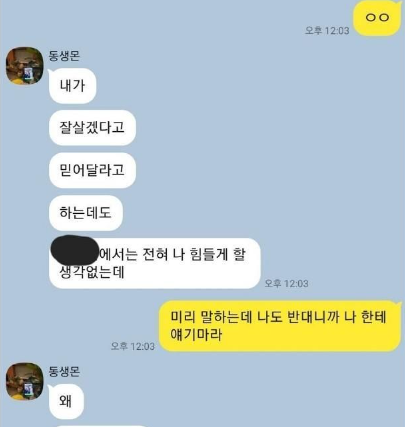Select the '믿어달라고' message bubble
Screen dimensions: 405x427
92,170
